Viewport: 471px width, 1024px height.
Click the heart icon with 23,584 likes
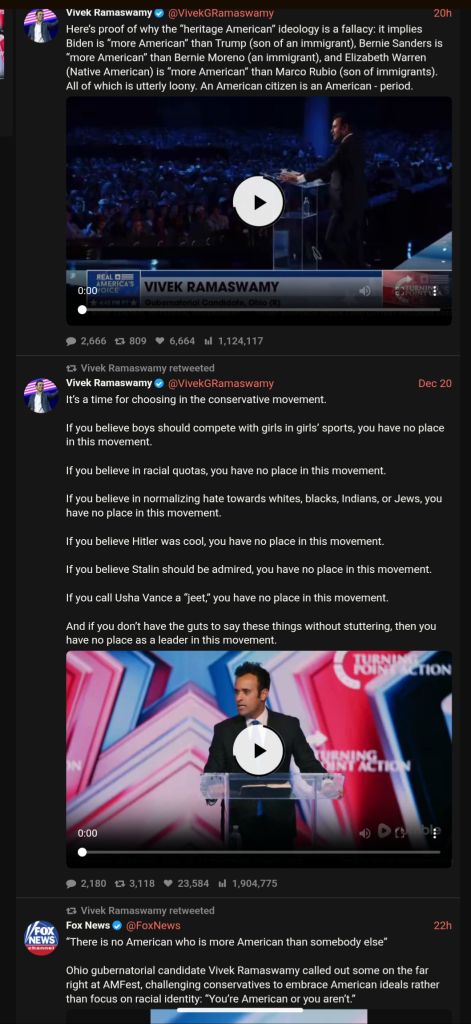(168, 883)
